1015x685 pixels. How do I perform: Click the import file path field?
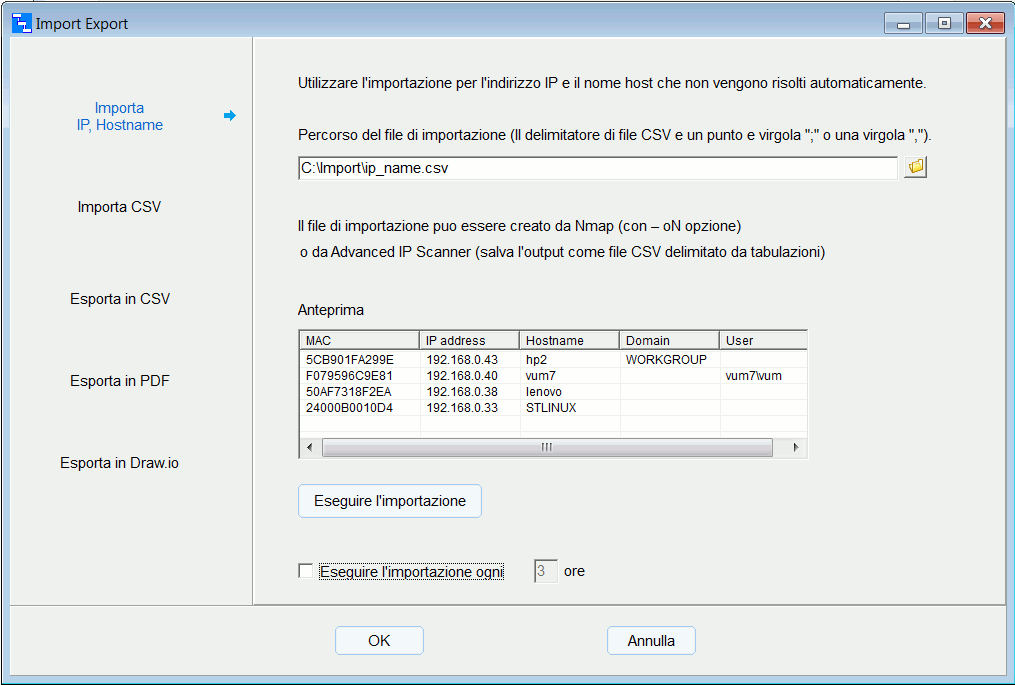coord(596,168)
